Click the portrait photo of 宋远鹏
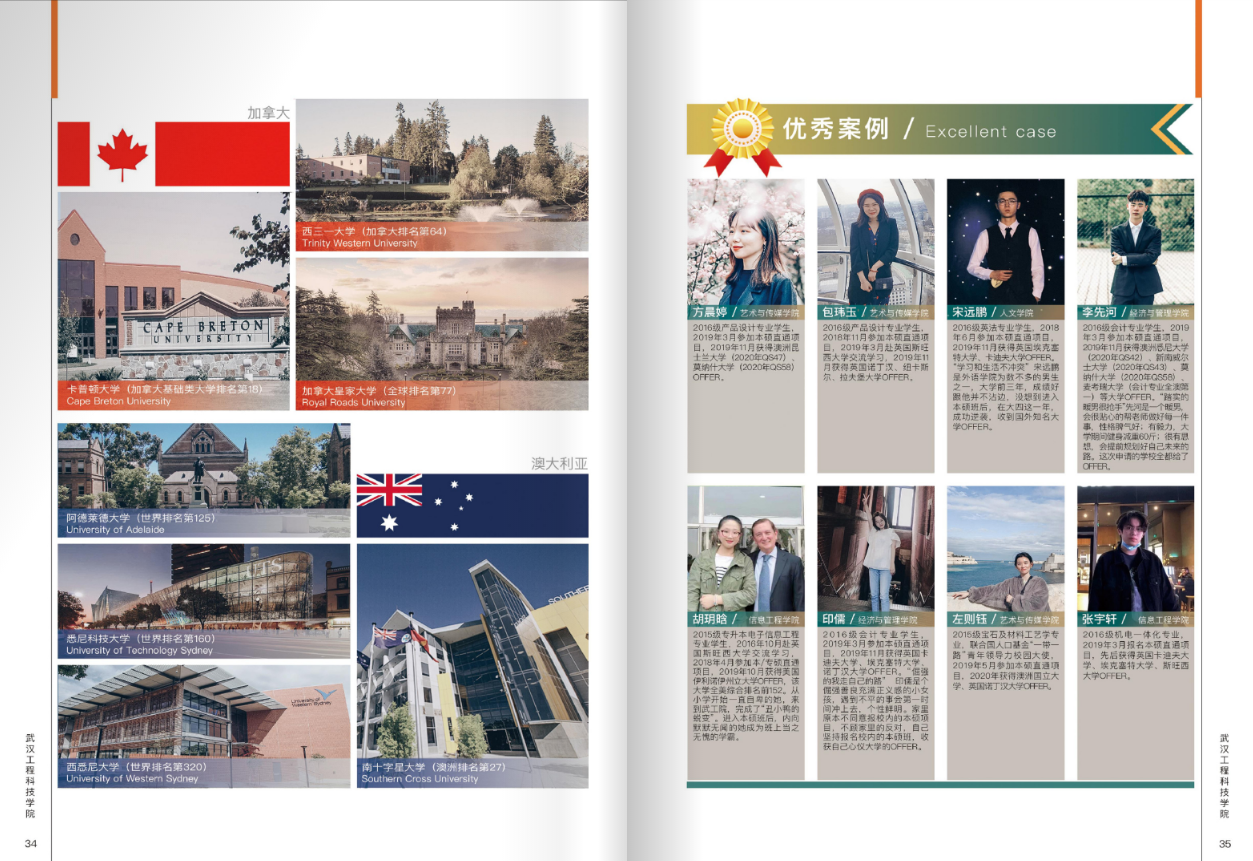Viewport: 1253px width, 861px height. tap(1006, 241)
